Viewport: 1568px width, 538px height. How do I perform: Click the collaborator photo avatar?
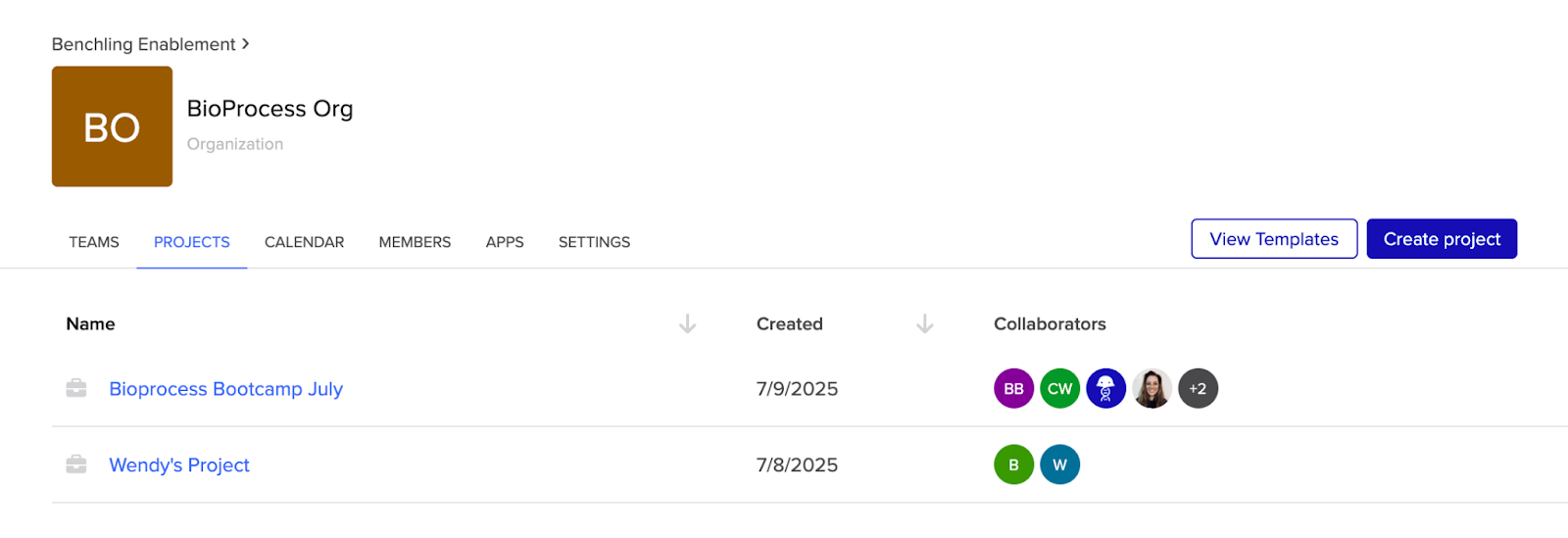pos(1151,389)
